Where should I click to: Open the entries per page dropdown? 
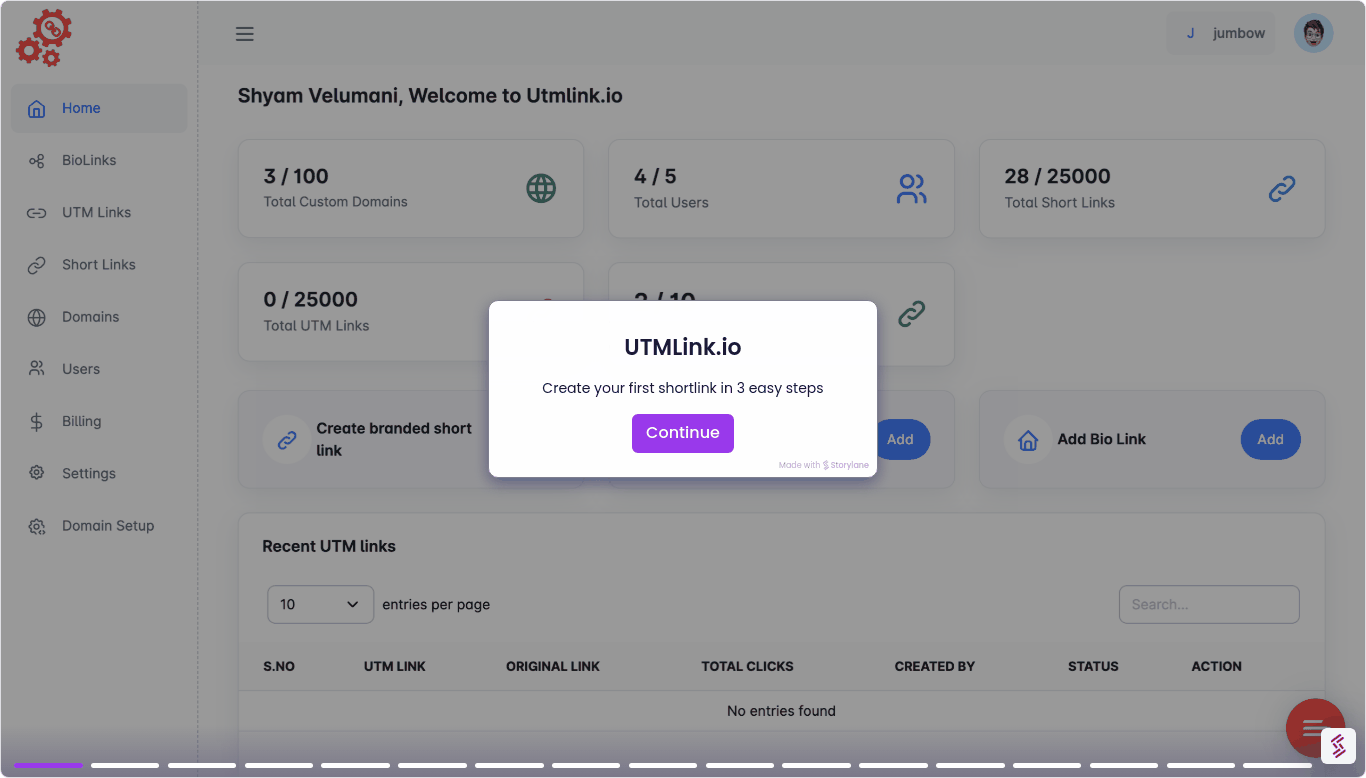(320, 604)
